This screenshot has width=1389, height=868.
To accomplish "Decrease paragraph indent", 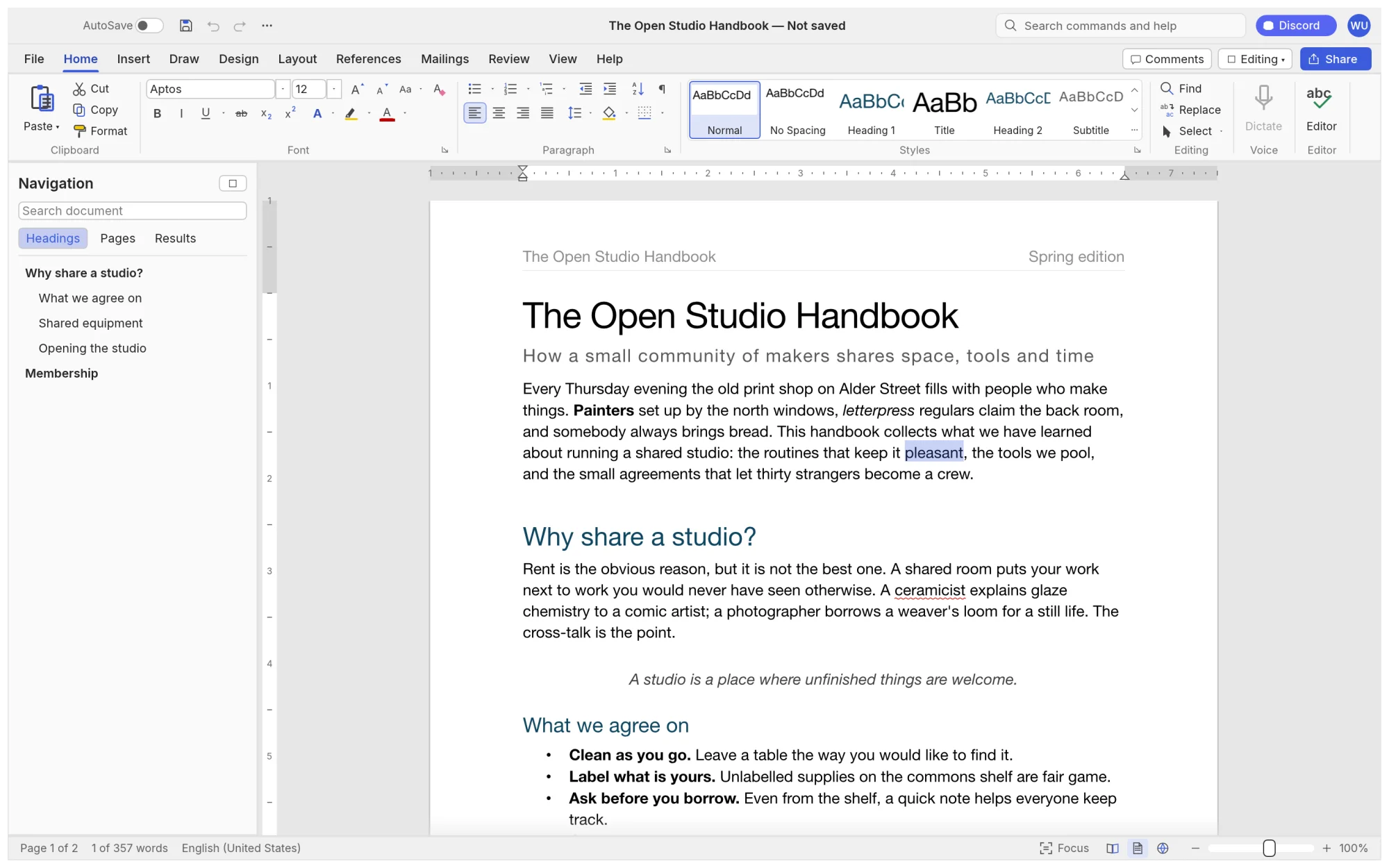I will (x=585, y=89).
